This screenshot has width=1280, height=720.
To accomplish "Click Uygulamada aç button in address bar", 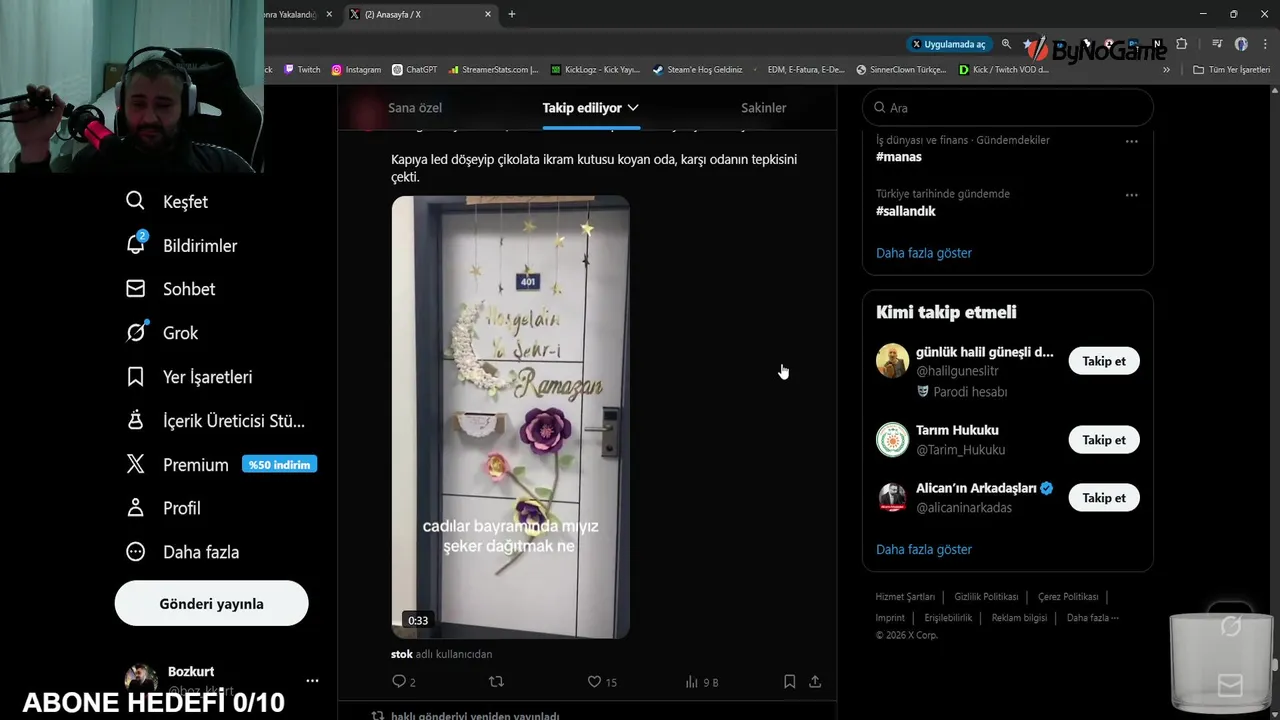I will (948, 44).
